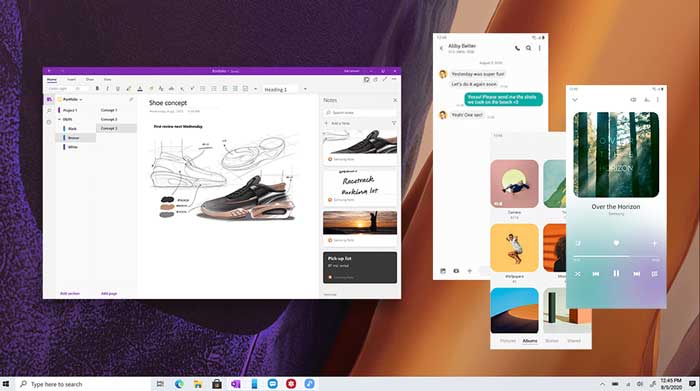Go to previous track in music player
Image resolution: width=700 pixels, height=391 pixels.
tap(596, 274)
